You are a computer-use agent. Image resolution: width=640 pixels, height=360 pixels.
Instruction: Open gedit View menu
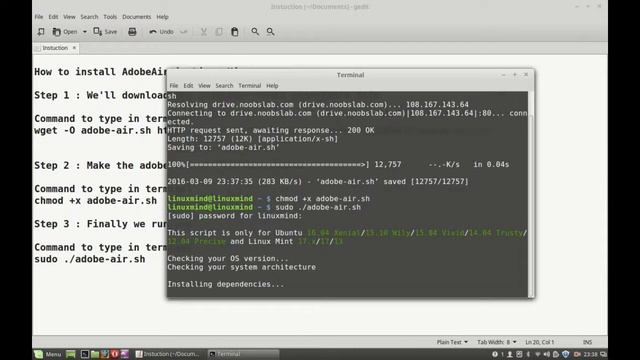point(69,17)
